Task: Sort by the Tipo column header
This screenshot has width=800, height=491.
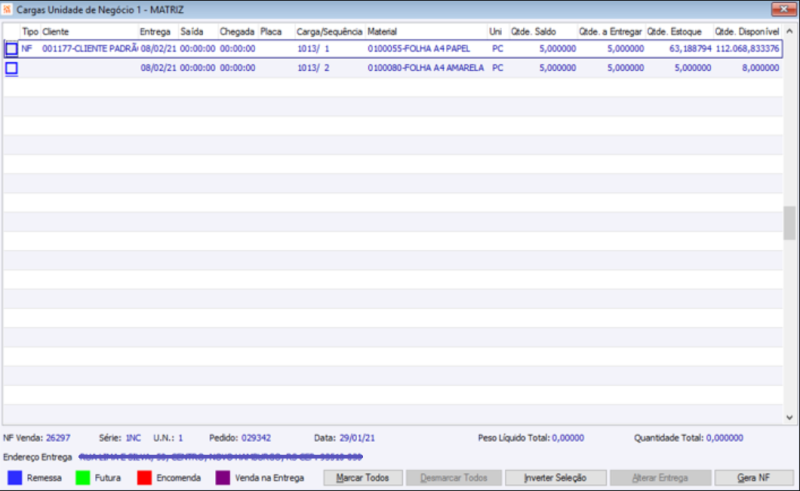Action: [x=30, y=32]
